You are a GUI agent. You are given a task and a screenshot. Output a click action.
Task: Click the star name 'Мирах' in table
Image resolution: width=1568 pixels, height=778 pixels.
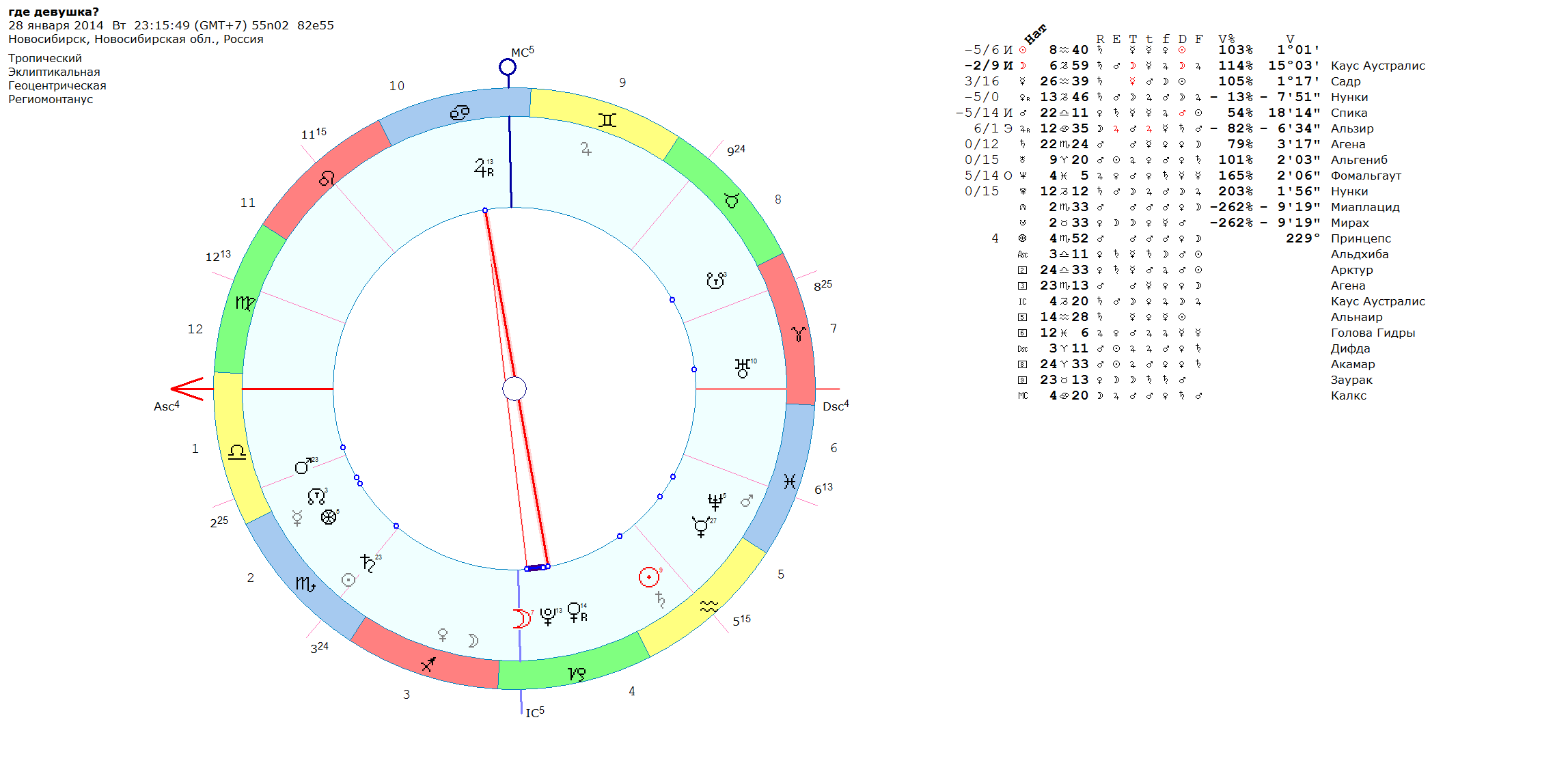pyautogui.click(x=1350, y=223)
